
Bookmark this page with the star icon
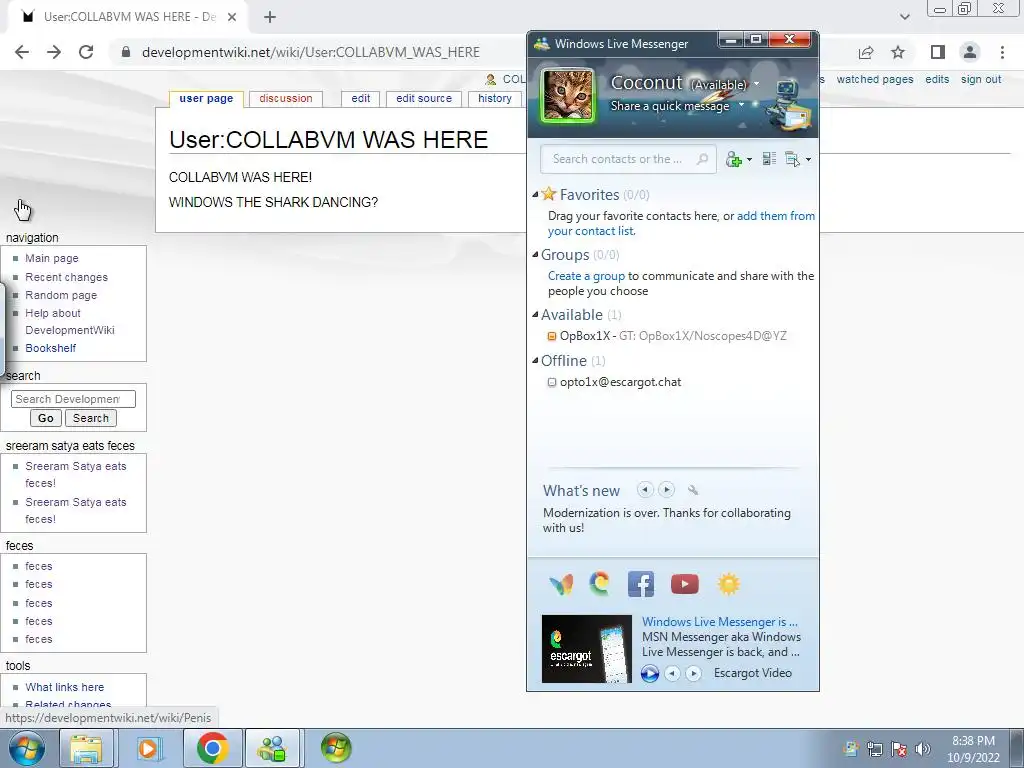tap(898, 52)
